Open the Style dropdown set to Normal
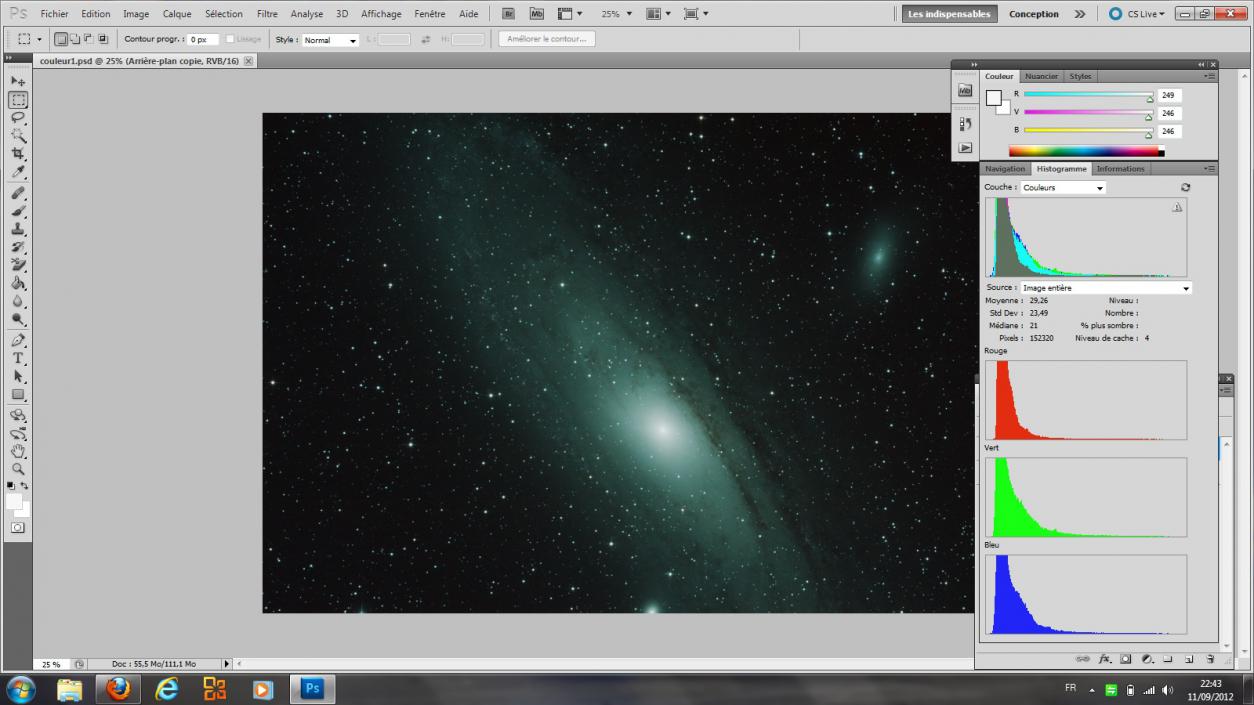The width and height of the screenshot is (1254, 705). pyautogui.click(x=330, y=40)
